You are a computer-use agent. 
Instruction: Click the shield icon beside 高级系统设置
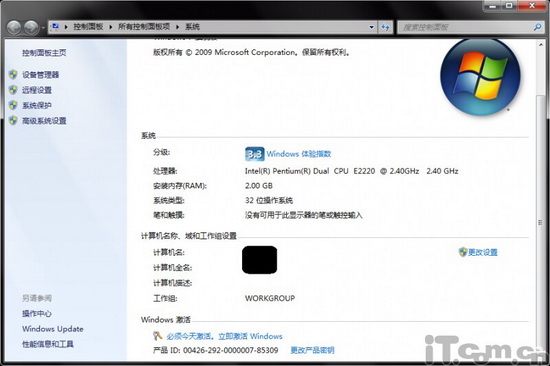[x=13, y=121]
